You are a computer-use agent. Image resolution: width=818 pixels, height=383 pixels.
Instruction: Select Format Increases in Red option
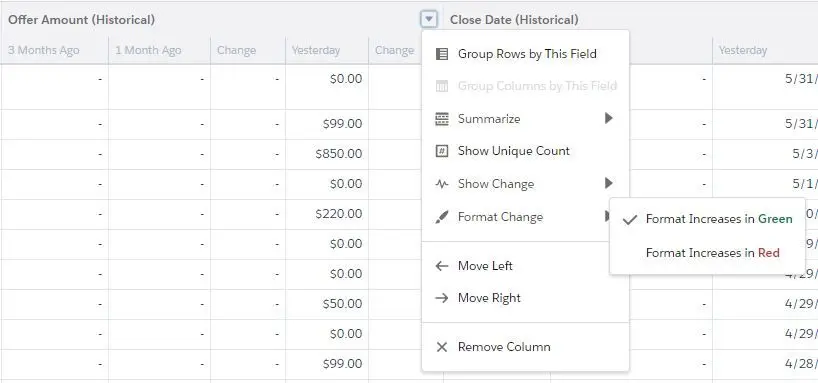pos(707,253)
